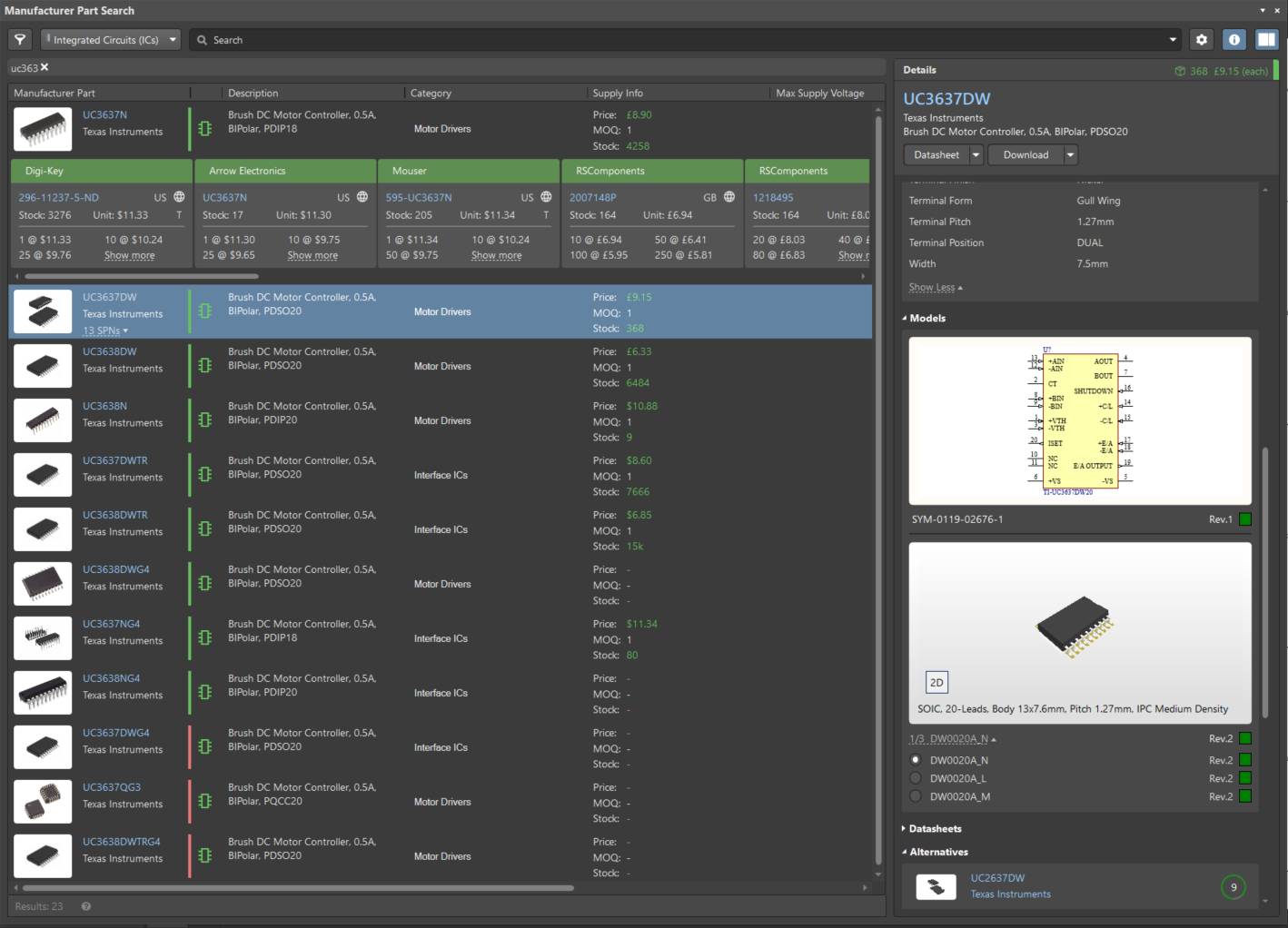Viewport: 1288px width, 928px height.
Task: Remove the uc363 search tag
Action: [45, 67]
